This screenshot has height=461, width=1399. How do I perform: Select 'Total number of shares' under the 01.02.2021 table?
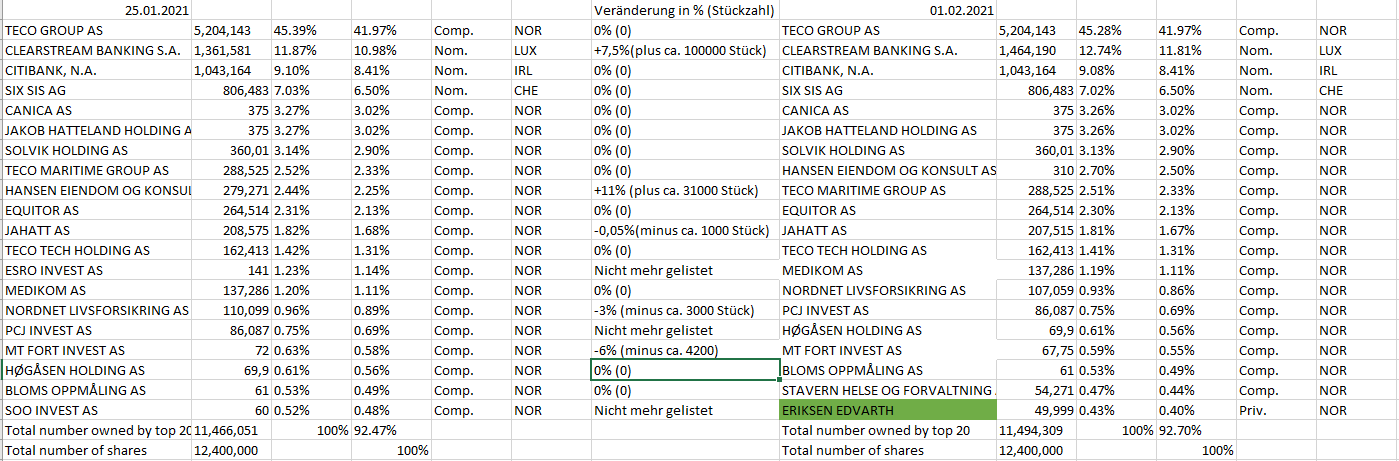[x=888, y=451]
